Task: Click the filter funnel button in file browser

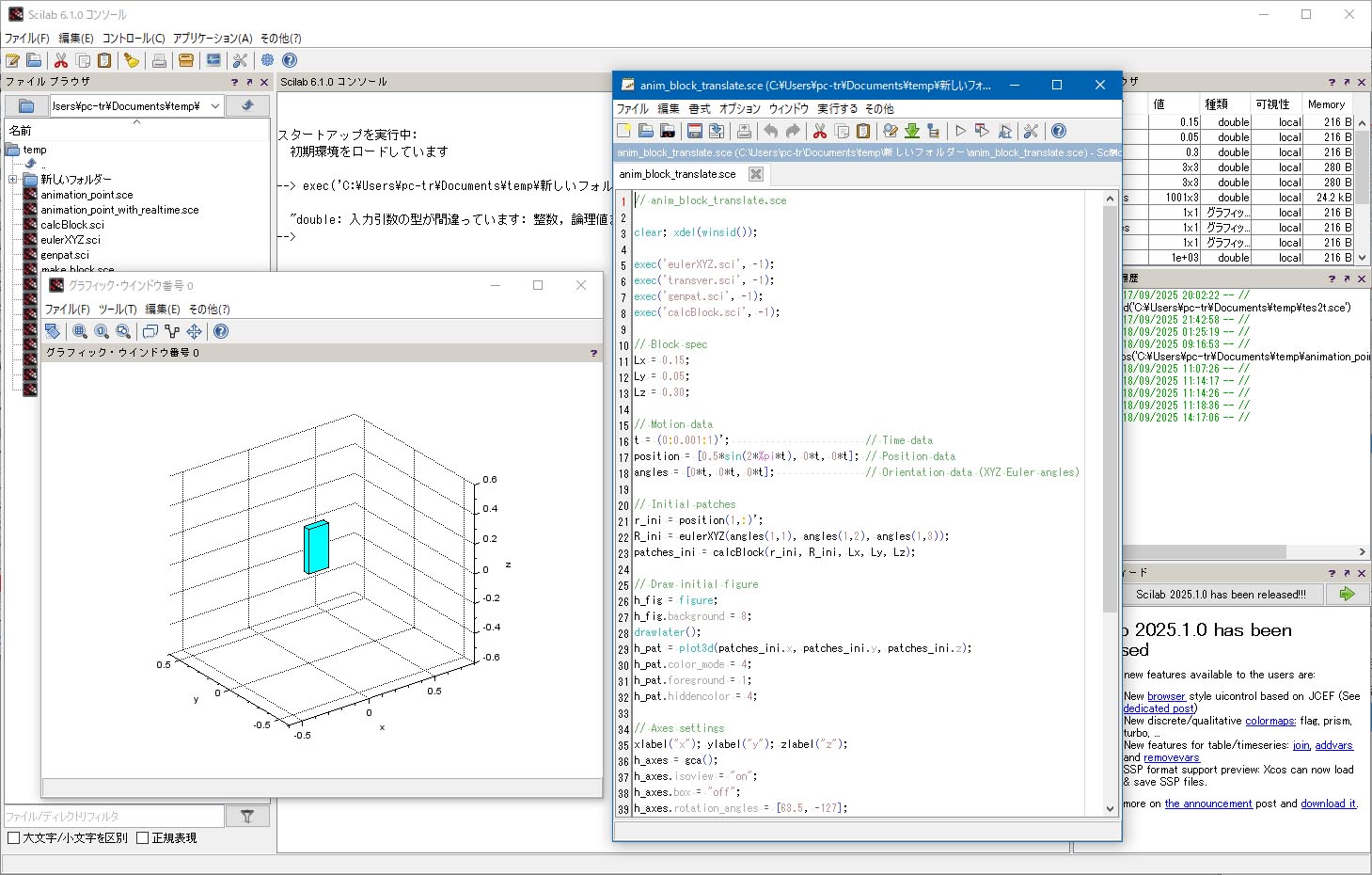Action: tap(247, 817)
